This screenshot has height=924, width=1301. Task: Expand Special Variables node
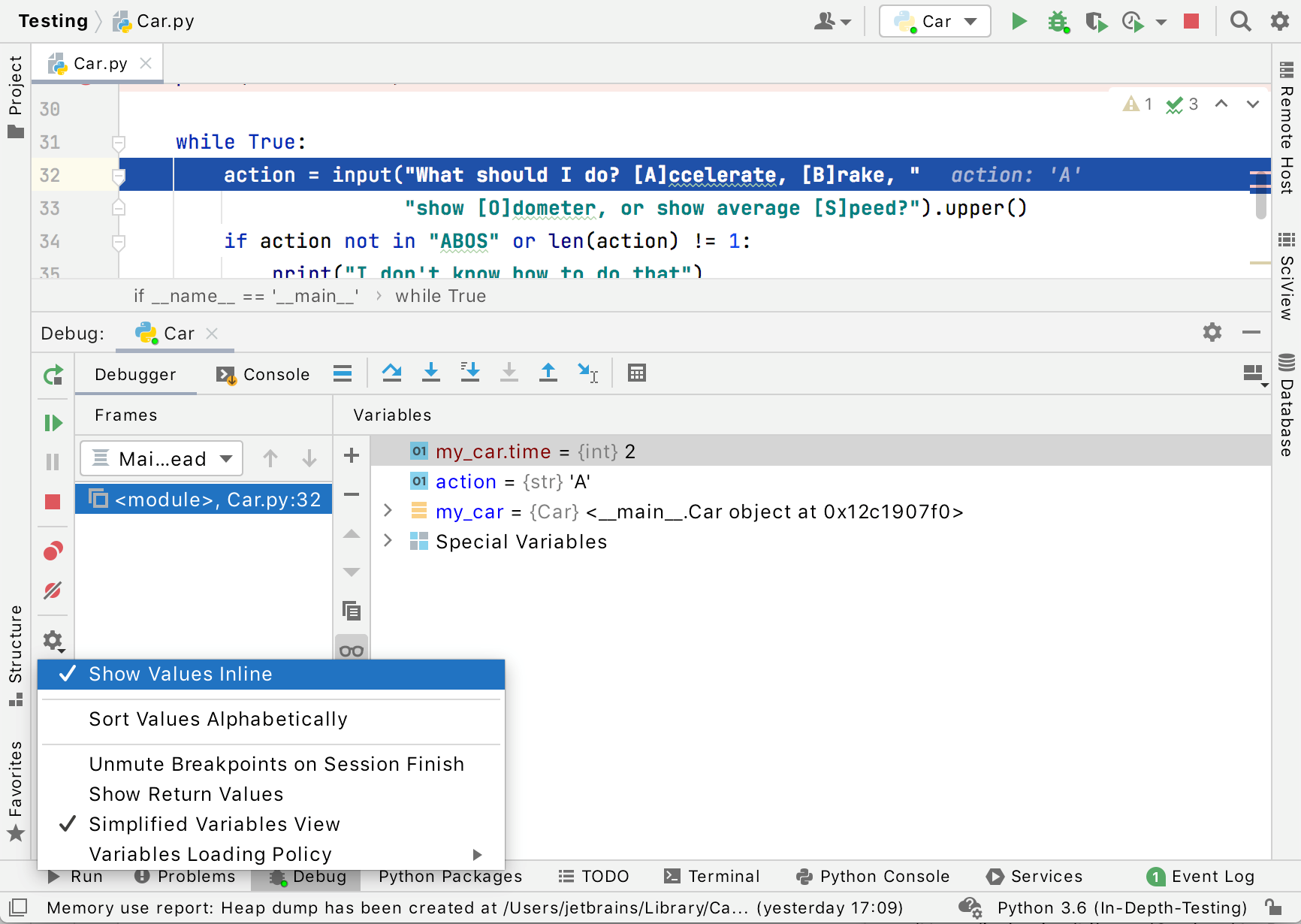(388, 541)
